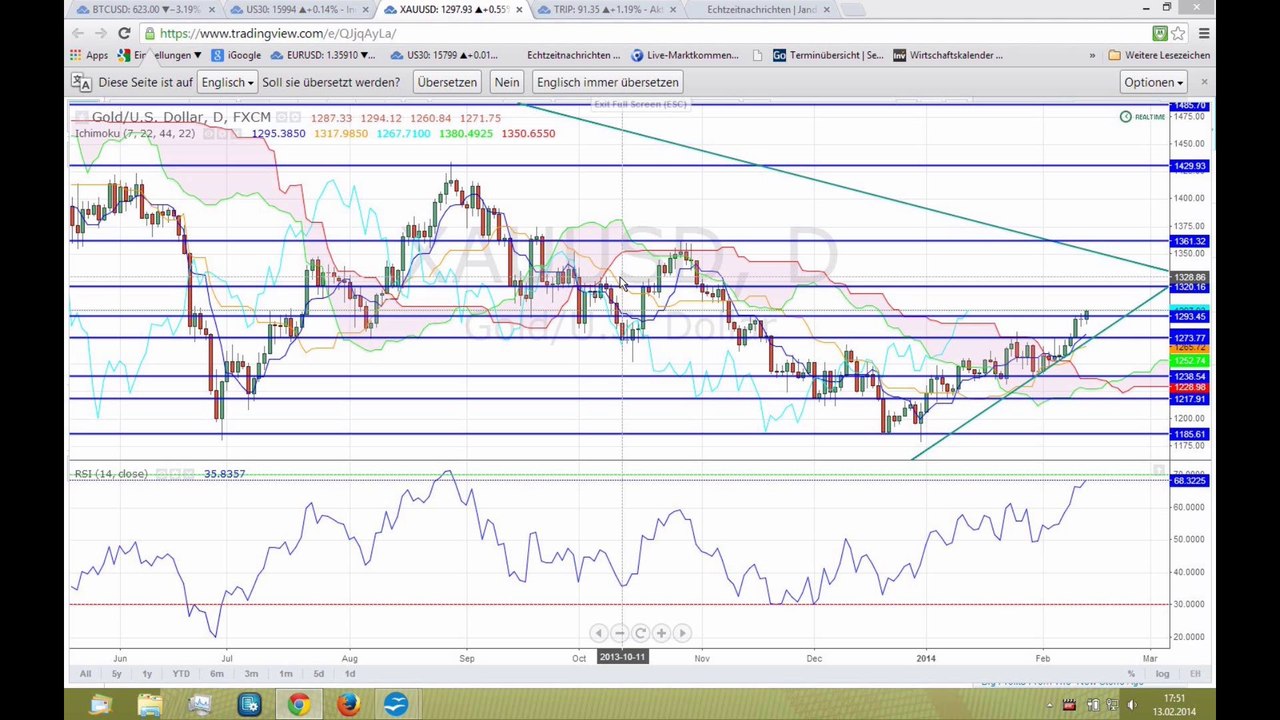Switch to the TRIP browser tab

(602, 10)
